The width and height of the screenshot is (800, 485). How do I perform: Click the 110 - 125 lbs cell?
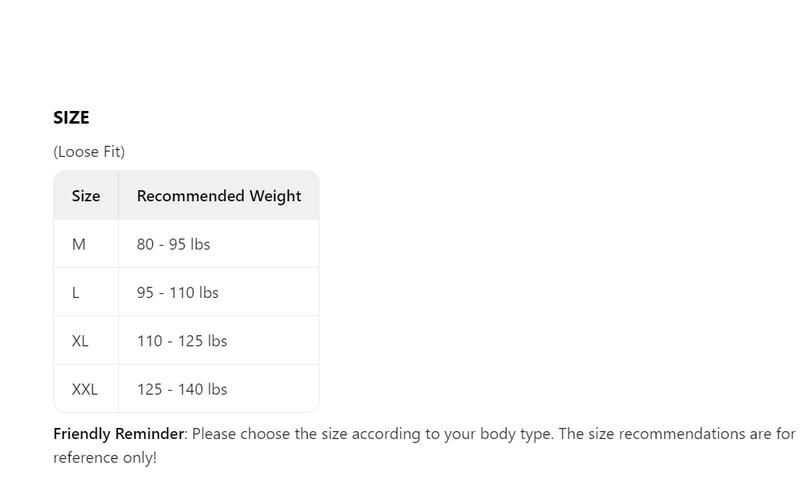pyautogui.click(x=219, y=341)
